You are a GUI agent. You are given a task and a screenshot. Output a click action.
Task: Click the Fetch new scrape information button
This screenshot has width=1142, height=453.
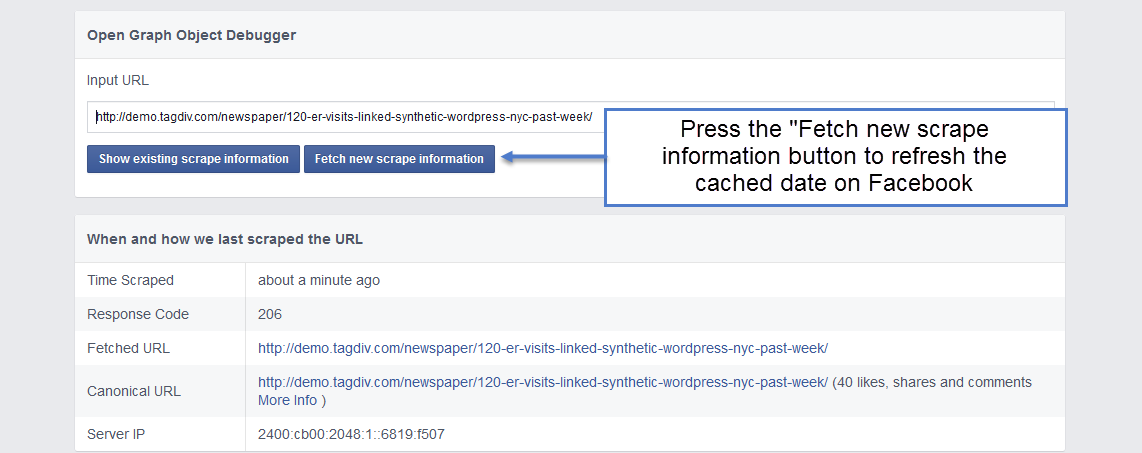[399, 159]
